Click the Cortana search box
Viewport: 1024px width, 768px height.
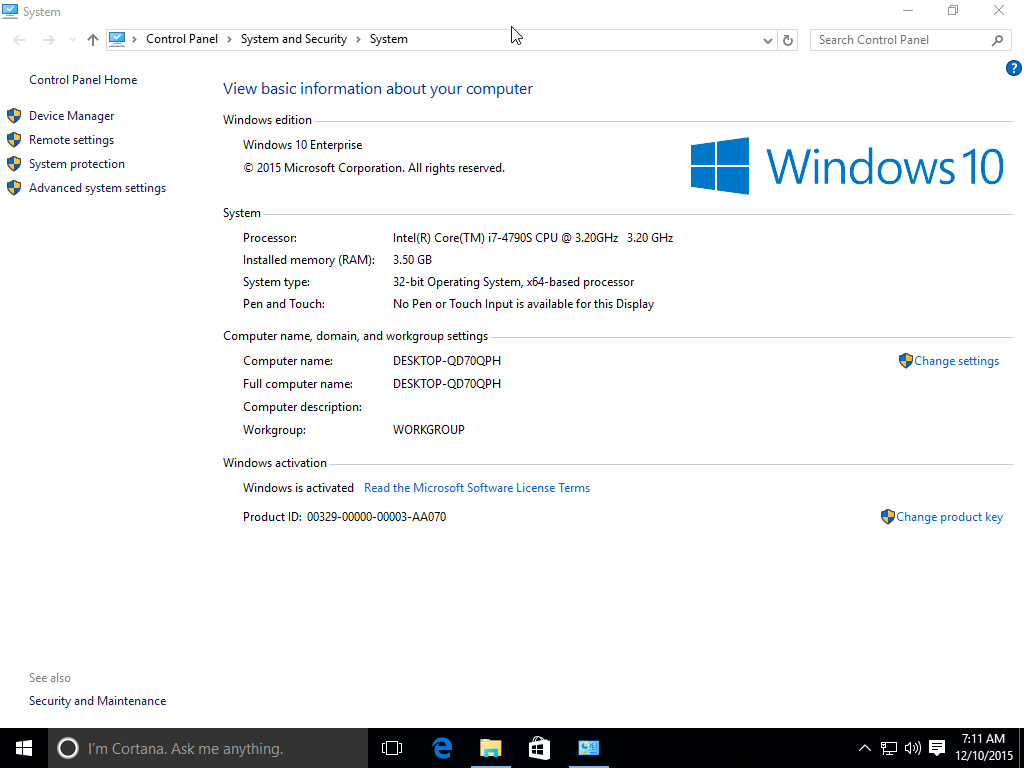pyautogui.click(x=208, y=748)
